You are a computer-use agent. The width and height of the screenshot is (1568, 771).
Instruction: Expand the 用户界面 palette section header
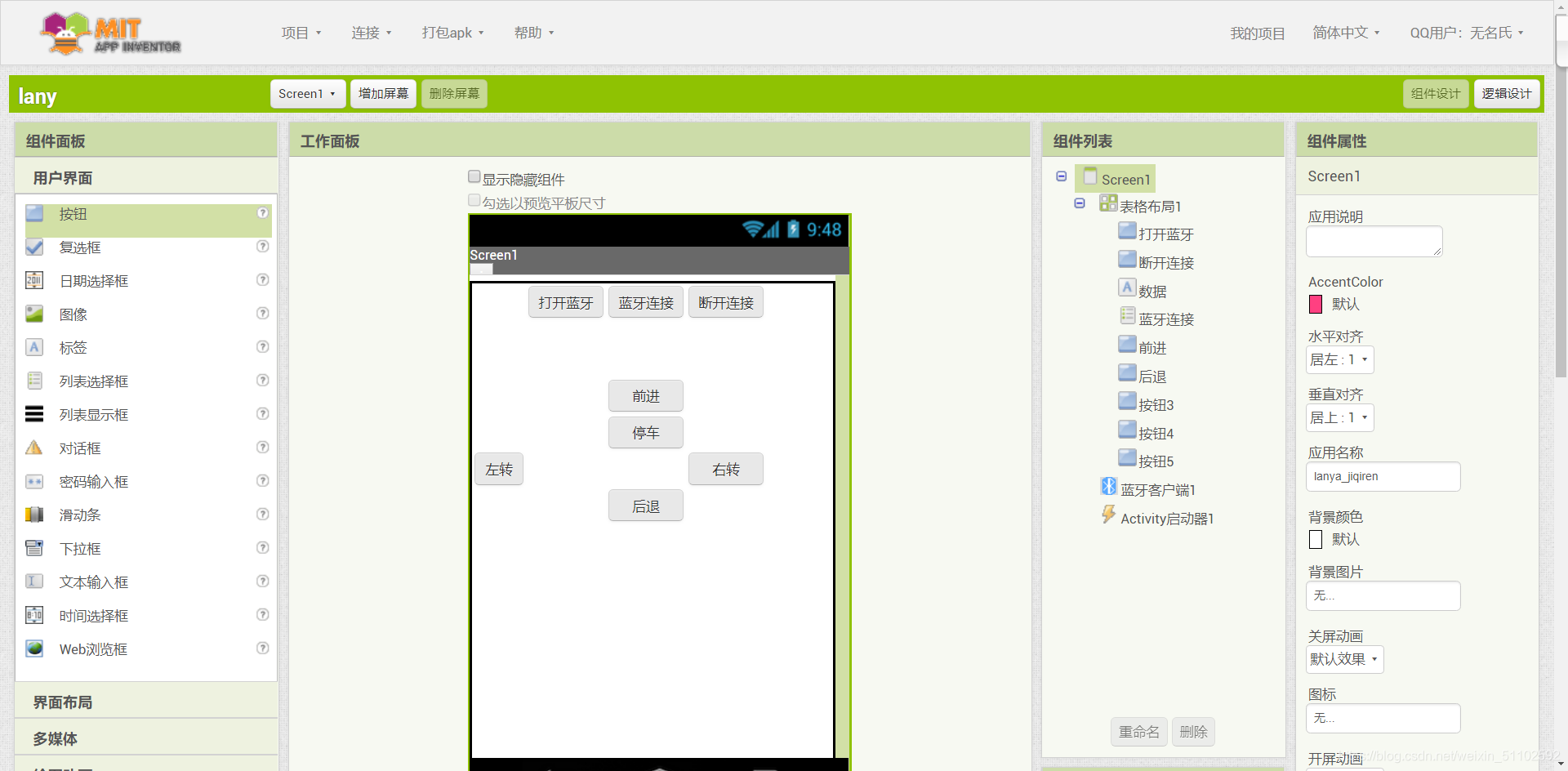point(146,177)
